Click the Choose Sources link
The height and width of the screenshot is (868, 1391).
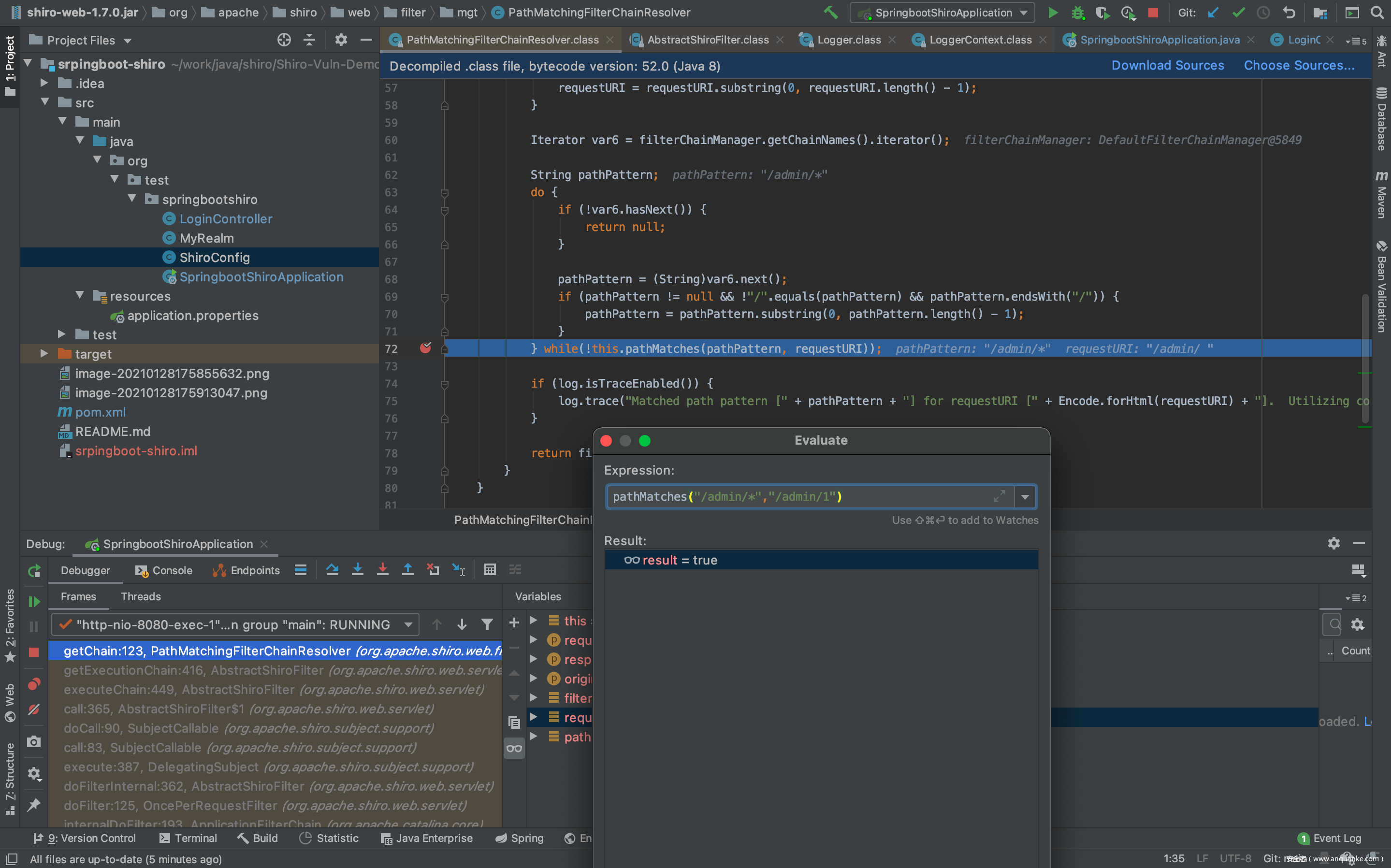1299,65
